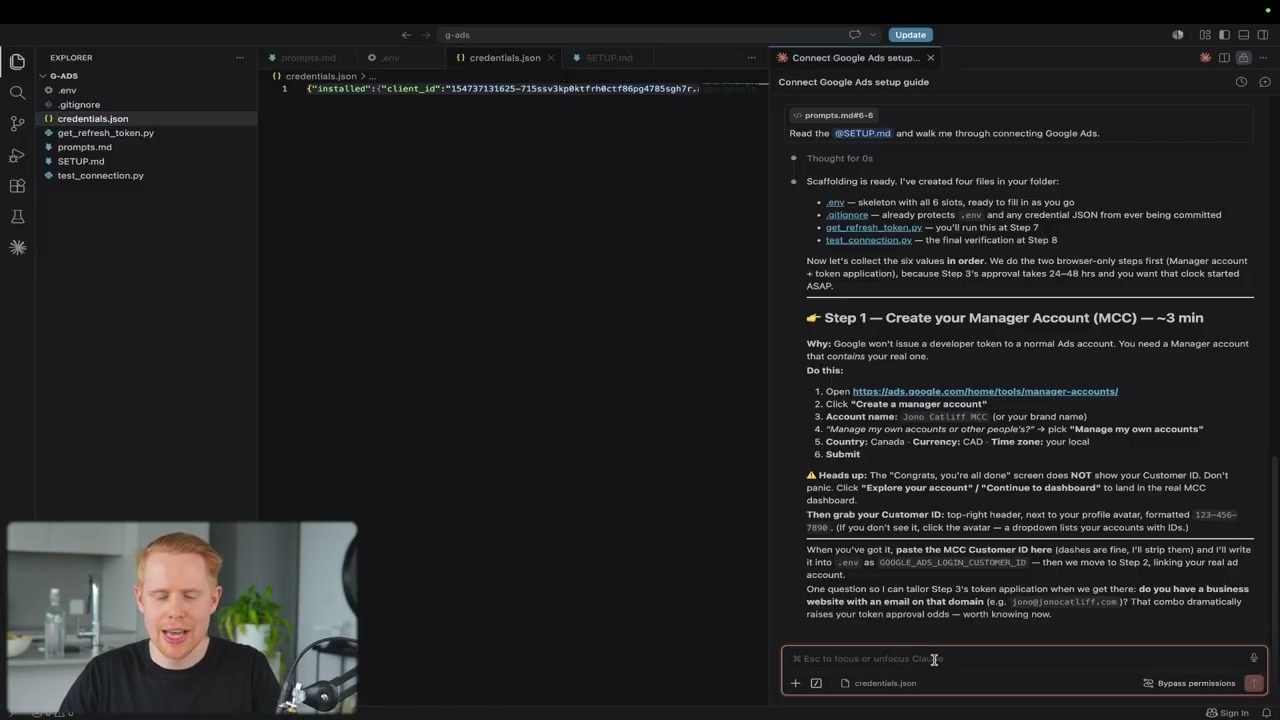Open chat icon in title bar
This screenshot has height=720, width=1280.
[855, 35]
